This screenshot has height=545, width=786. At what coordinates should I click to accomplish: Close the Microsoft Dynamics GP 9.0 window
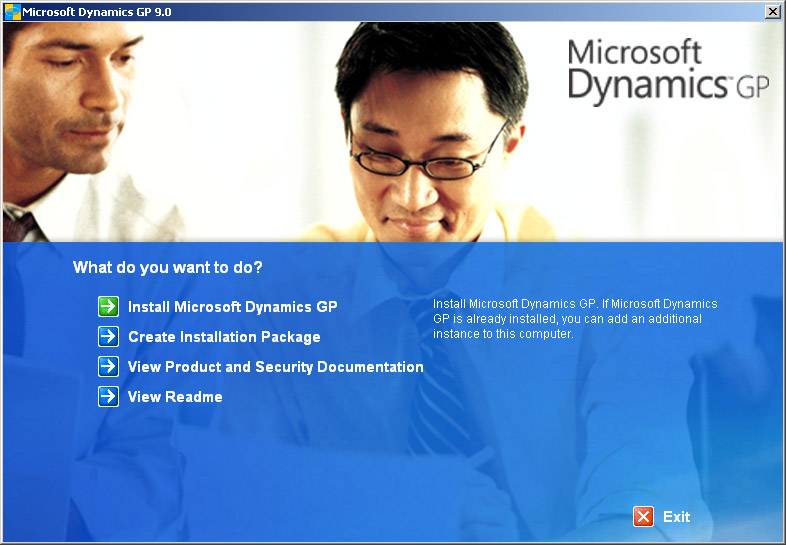click(x=772, y=12)
